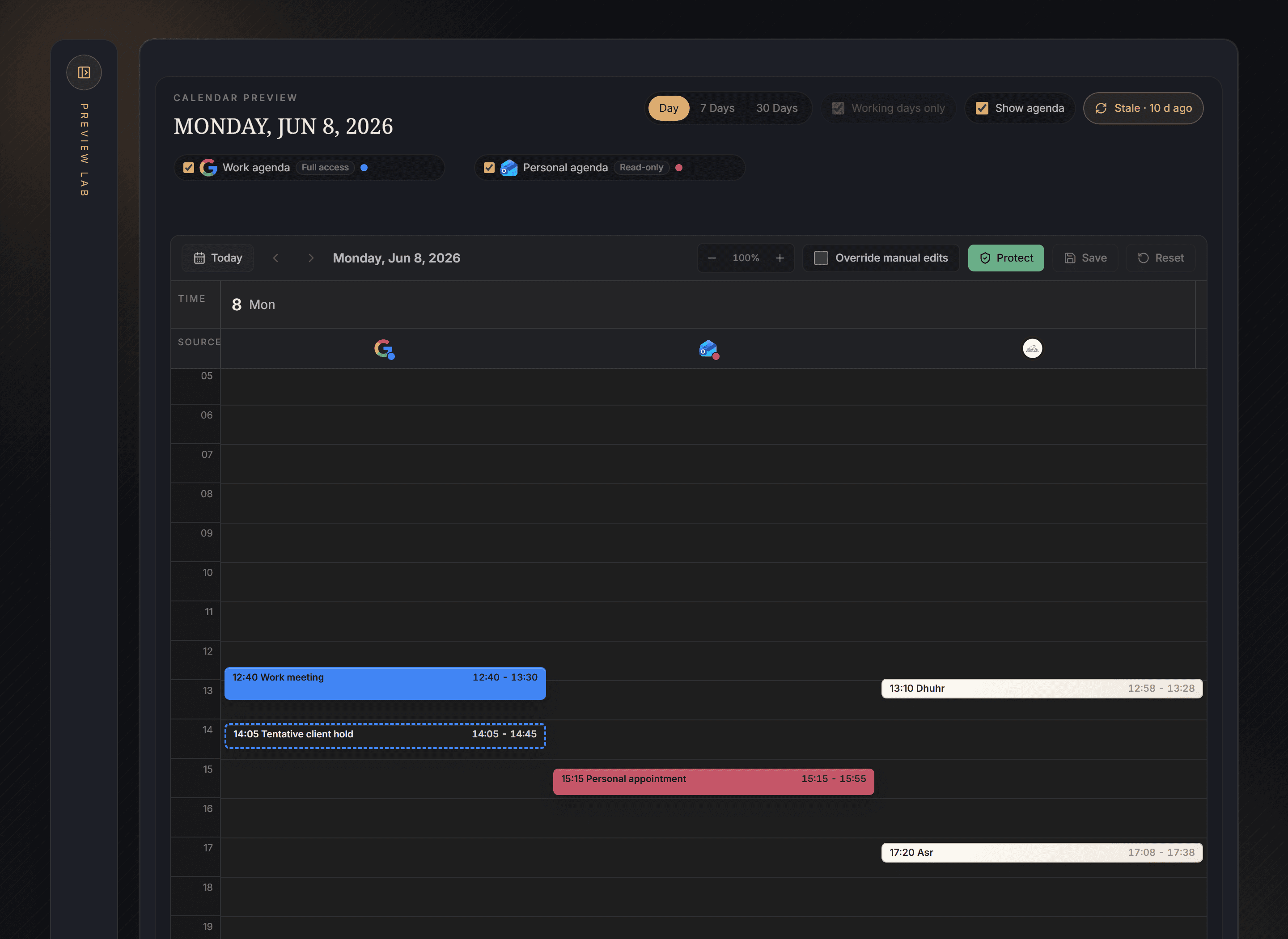Switch to the Day view tab
This screenshot has width=1288, height=939.
pyautogui.click(x=669, y=108)
